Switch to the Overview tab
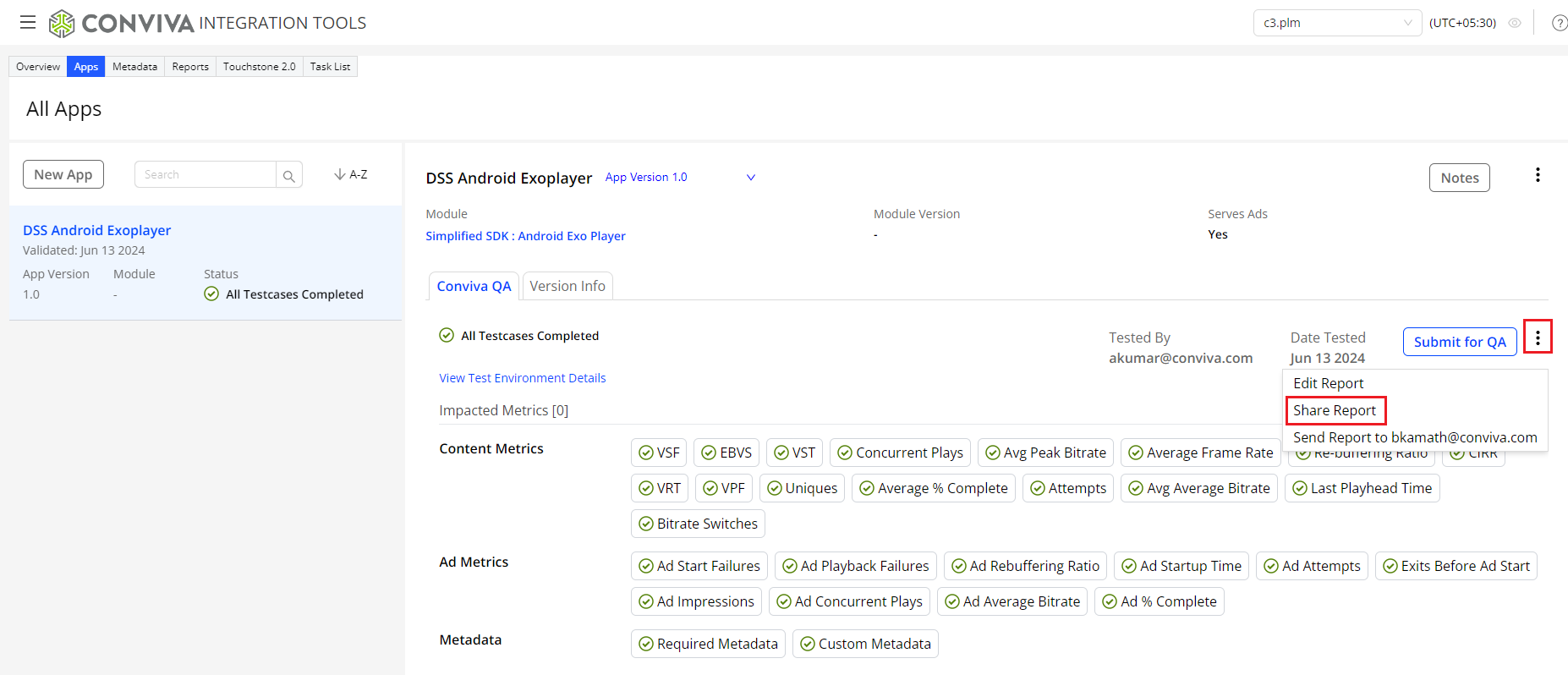Image resolution: width=1568 pixels, height=675 pixels. click(x=38, y=67)
